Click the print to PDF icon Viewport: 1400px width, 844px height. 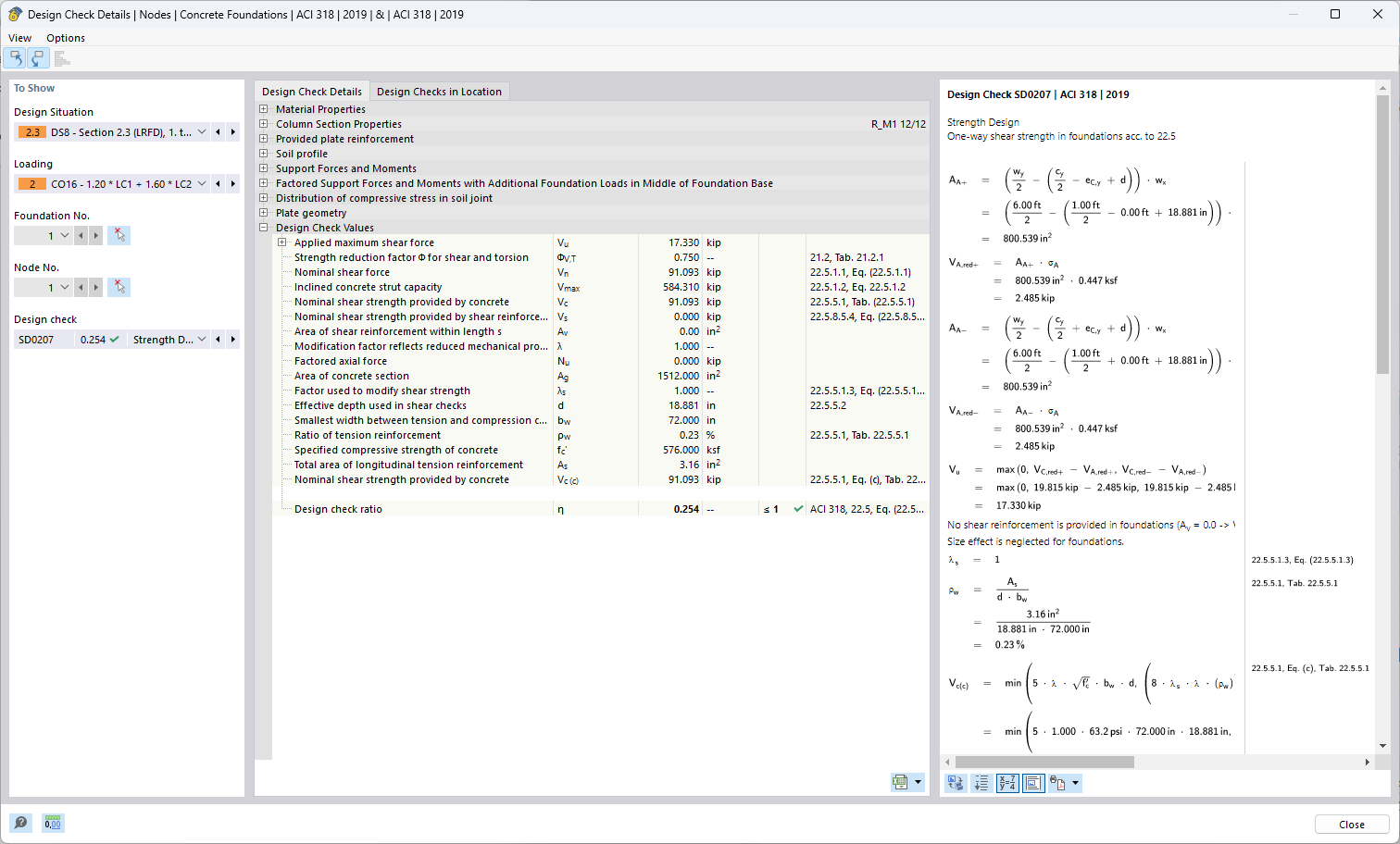point(1057,783)
